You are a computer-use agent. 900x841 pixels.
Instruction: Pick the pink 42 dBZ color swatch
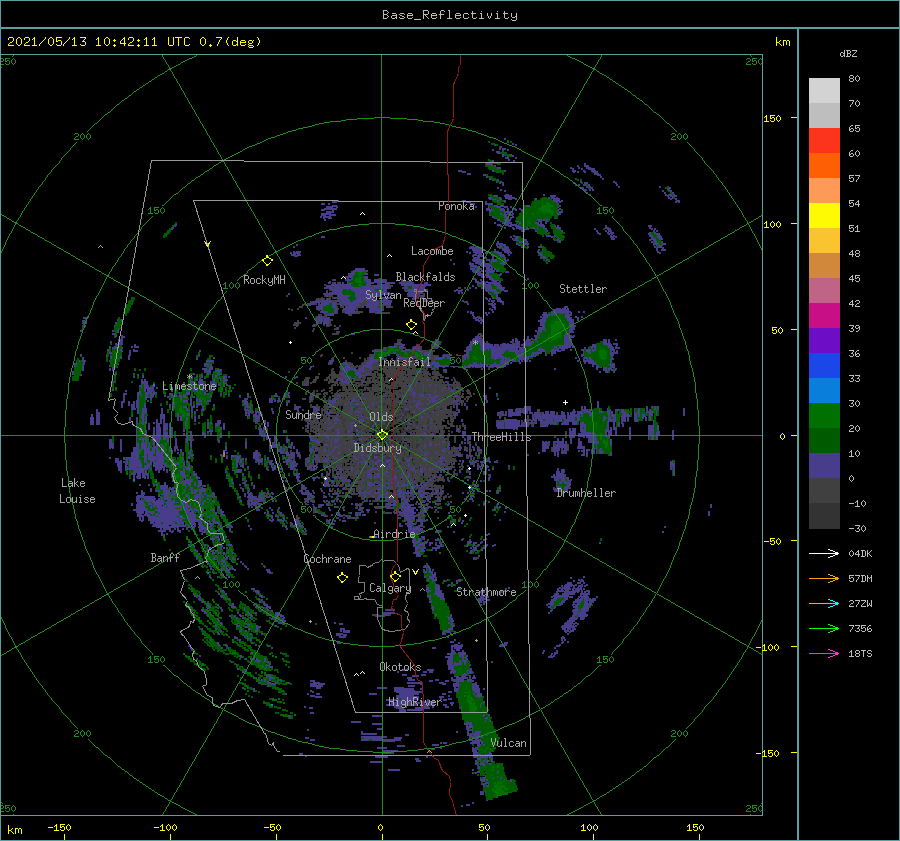tap(824, 291)
